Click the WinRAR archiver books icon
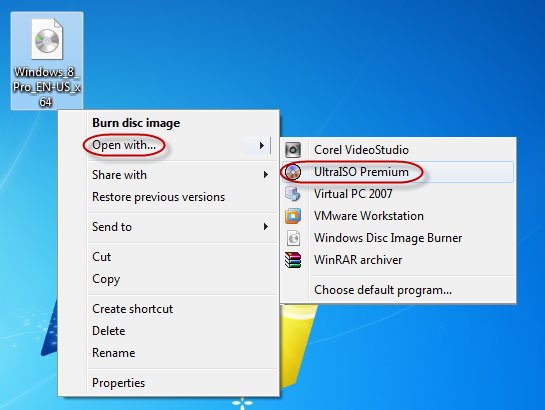545x410 pixels. (293, 260)
